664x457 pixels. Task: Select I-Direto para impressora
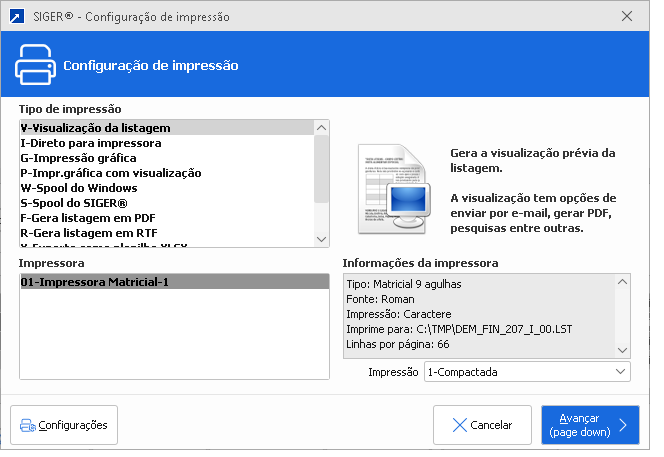click(x=167, y=143)
